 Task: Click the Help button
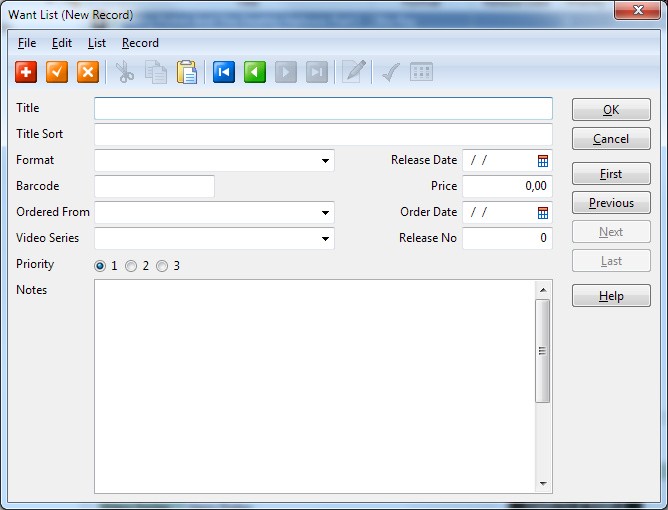(x=611, y=296)
